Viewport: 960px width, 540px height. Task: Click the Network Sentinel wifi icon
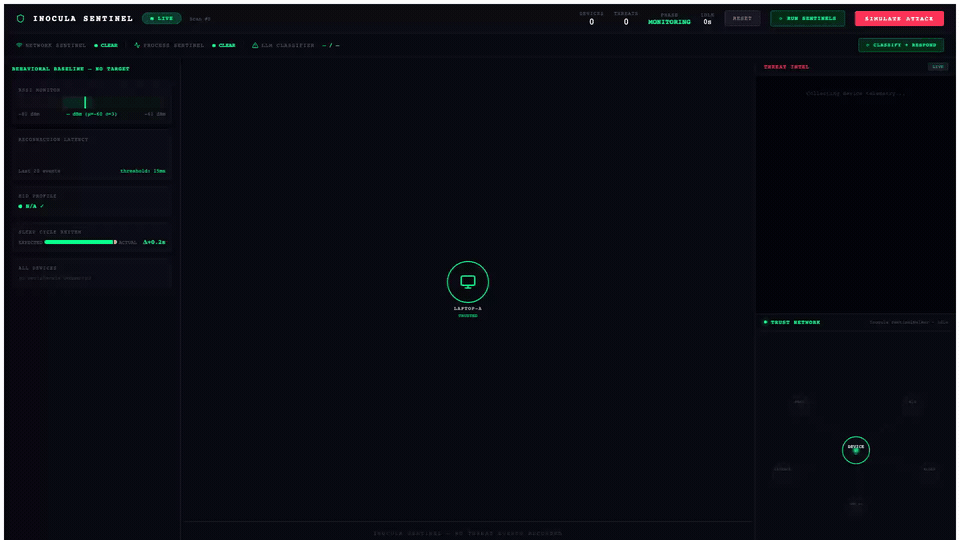19,45
